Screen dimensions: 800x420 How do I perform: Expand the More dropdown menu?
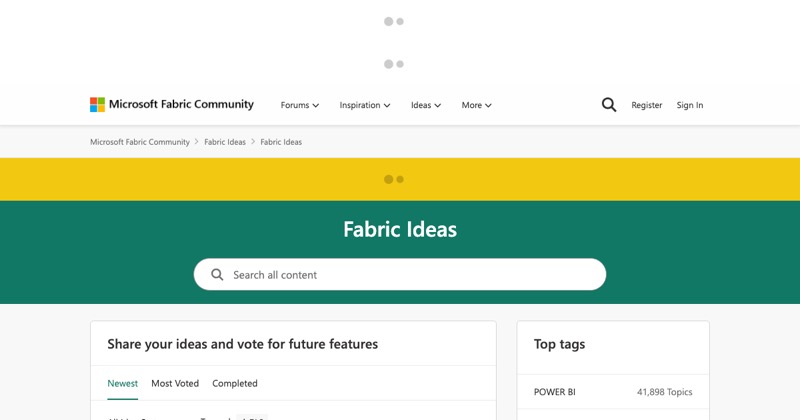click(x=477, y=105)
